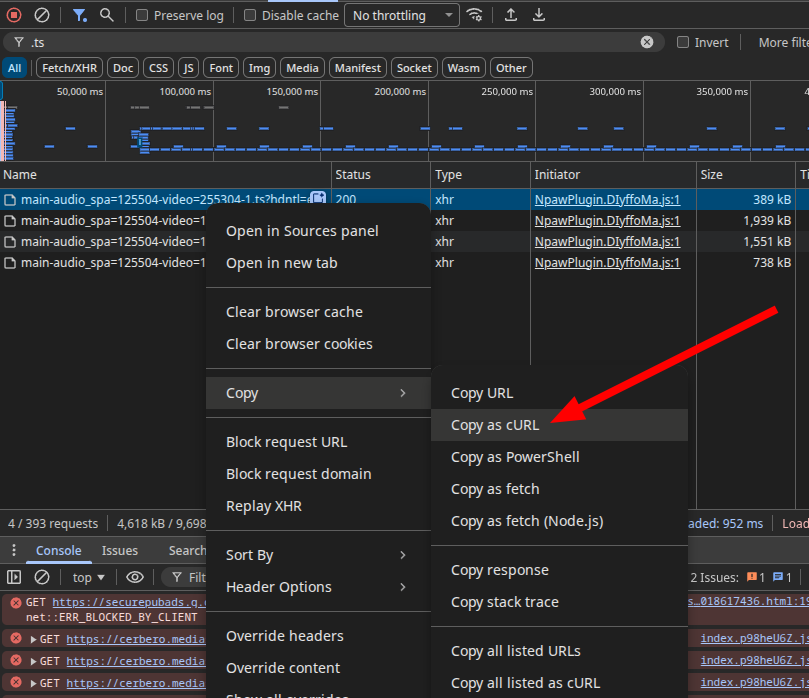
Task: Stop recording network log
Action: [14, 15]
